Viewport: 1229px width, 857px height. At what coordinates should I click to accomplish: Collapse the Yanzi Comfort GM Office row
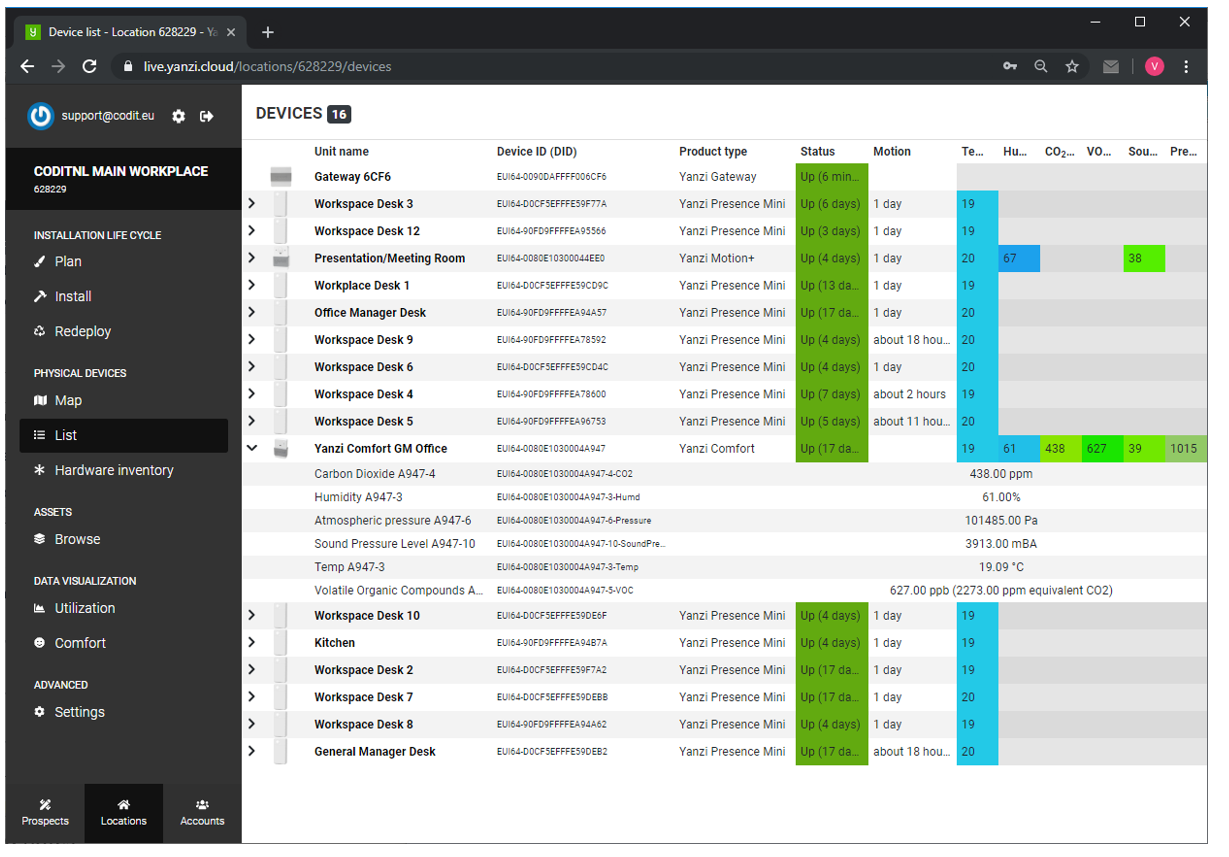[251, 449]
